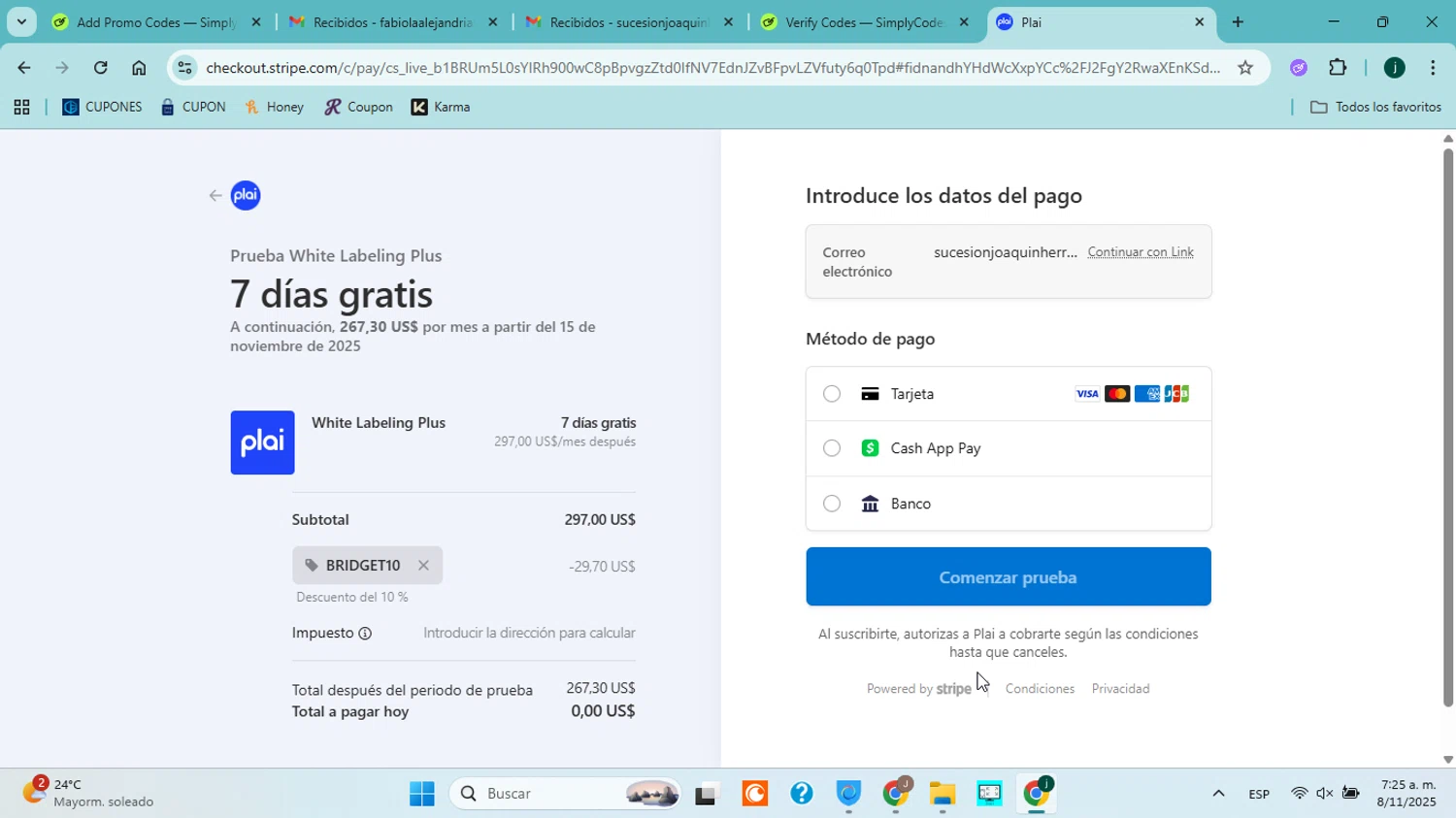Remove the BRIDGET10 promo code
Viewport: 1456px width, 818px height.
pos(423,566)
